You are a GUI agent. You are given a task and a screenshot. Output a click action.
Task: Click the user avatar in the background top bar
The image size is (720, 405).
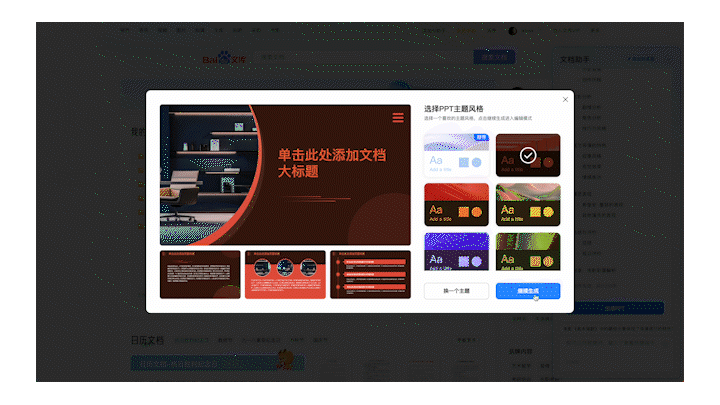[512, 31]
